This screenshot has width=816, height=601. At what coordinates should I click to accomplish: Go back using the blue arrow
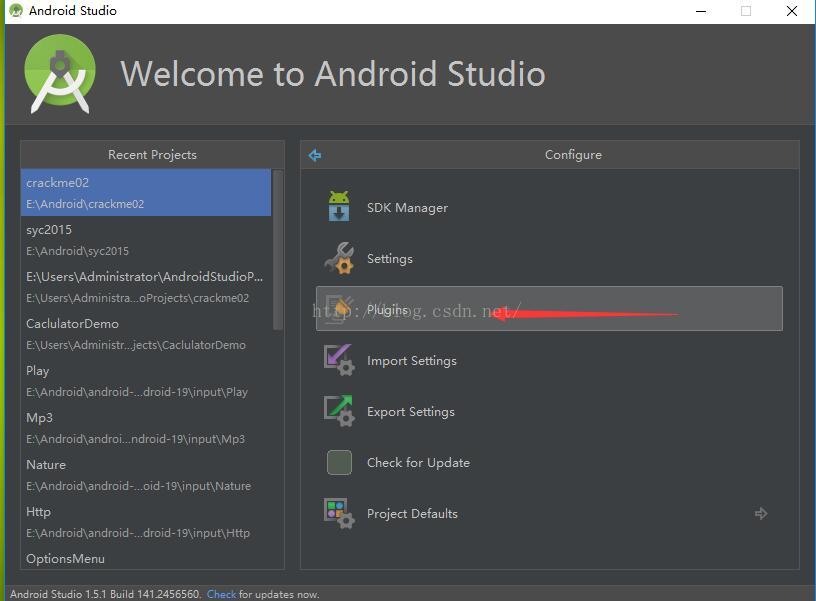(315, 155)
